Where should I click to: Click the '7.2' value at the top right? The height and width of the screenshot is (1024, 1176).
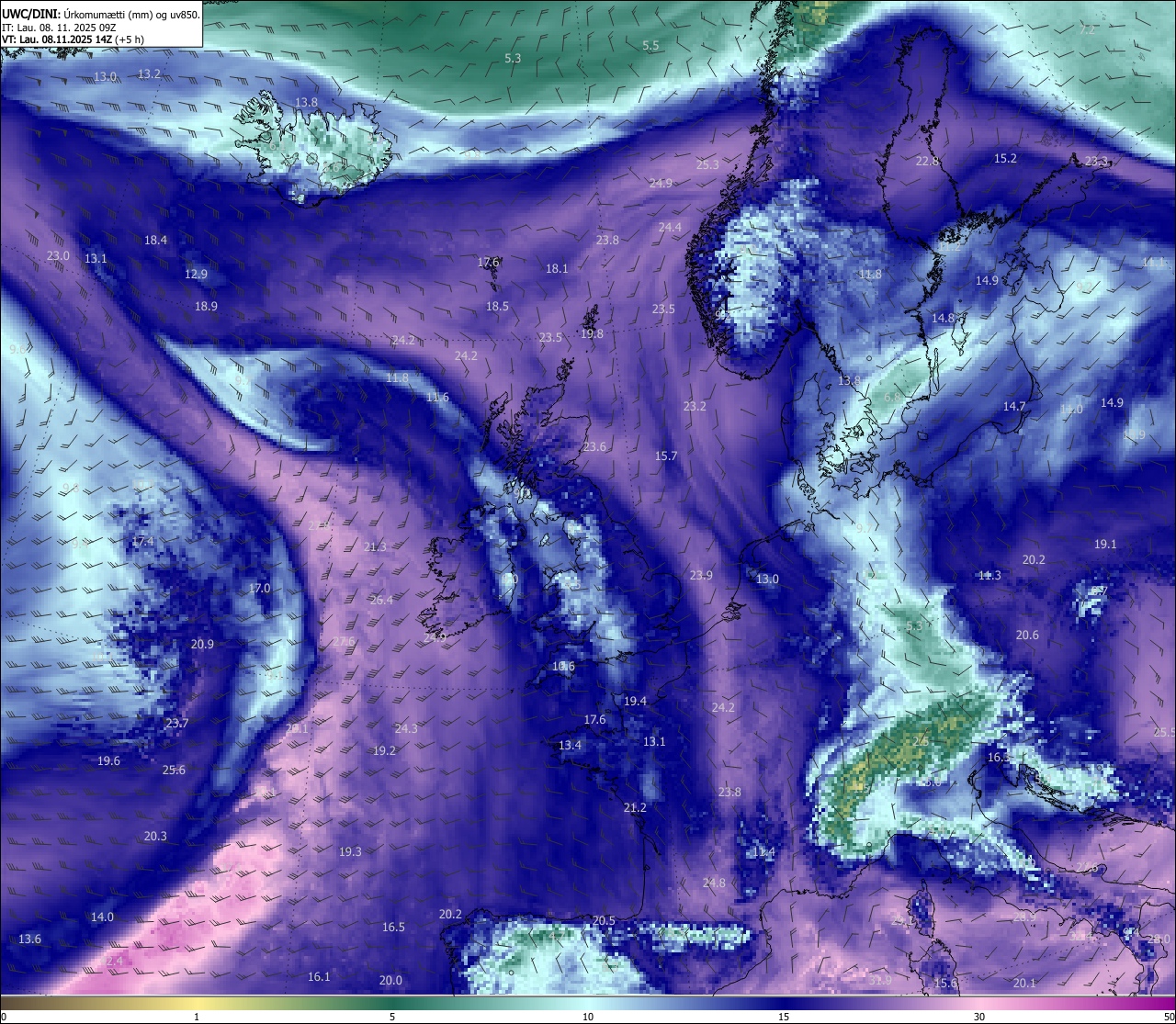click(x=1087, y=29)
